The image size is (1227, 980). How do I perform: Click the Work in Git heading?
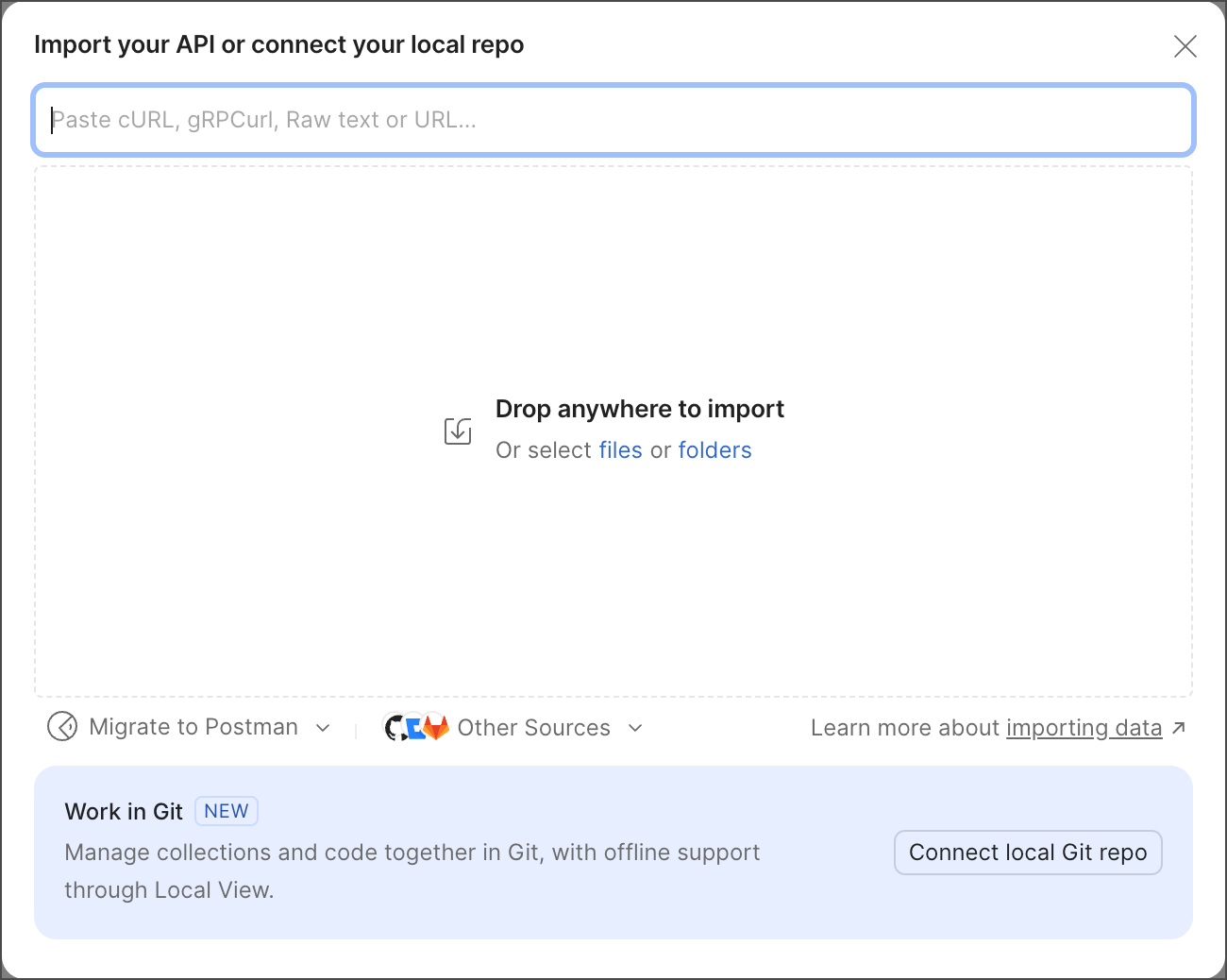124,812
